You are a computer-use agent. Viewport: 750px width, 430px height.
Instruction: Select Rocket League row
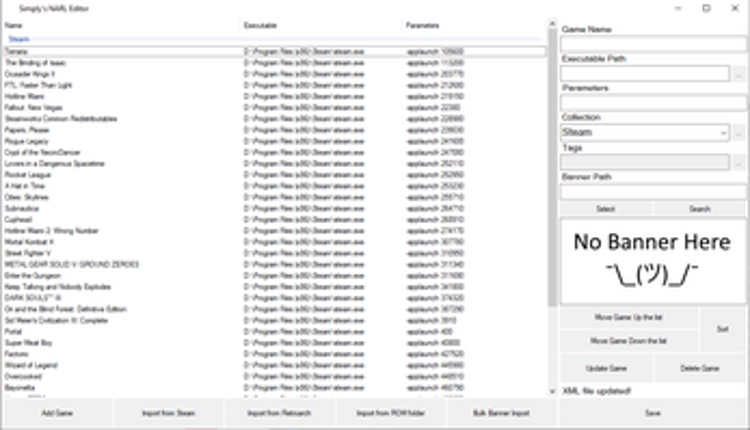[274, 175]
